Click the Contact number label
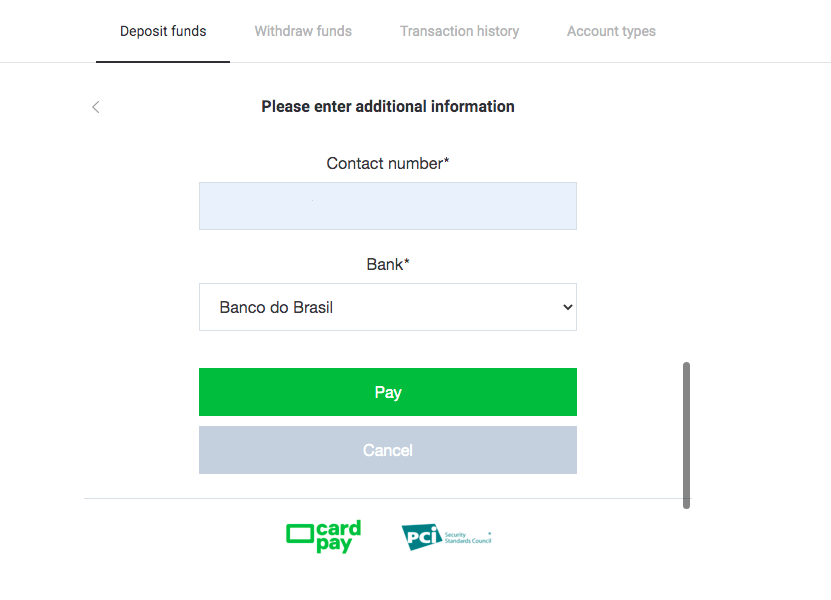This screenshot has height=600, width=831. pos(388,163)
